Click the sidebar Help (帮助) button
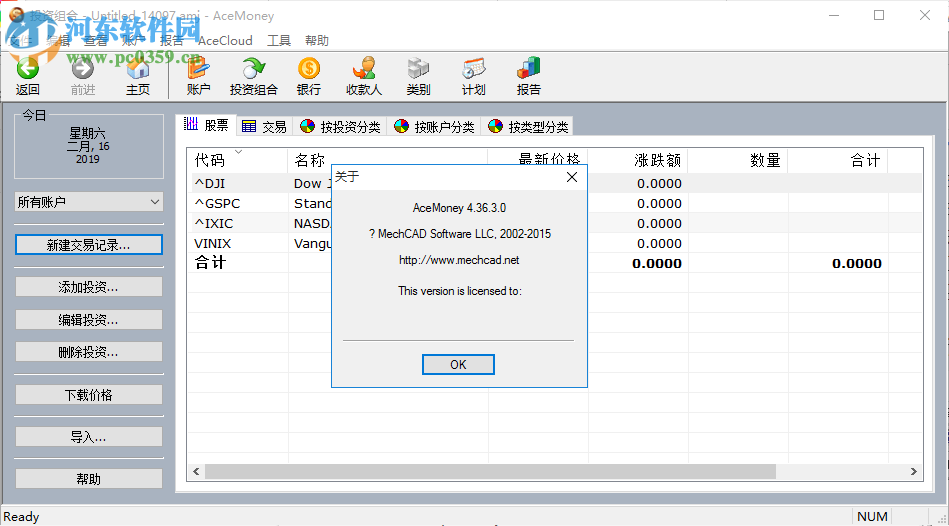The width and height of the screenshot is (949, 526). (x=89, y=479)
